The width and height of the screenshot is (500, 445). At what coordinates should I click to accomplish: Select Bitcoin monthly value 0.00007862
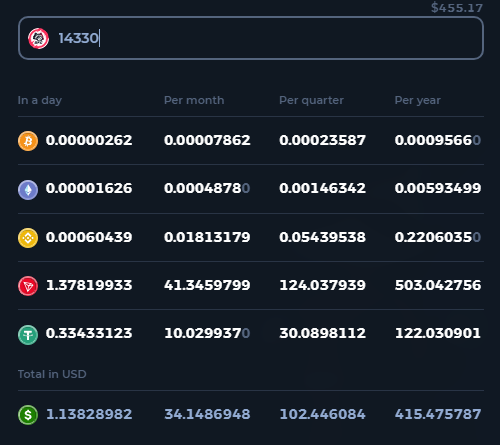click(207, 140)
